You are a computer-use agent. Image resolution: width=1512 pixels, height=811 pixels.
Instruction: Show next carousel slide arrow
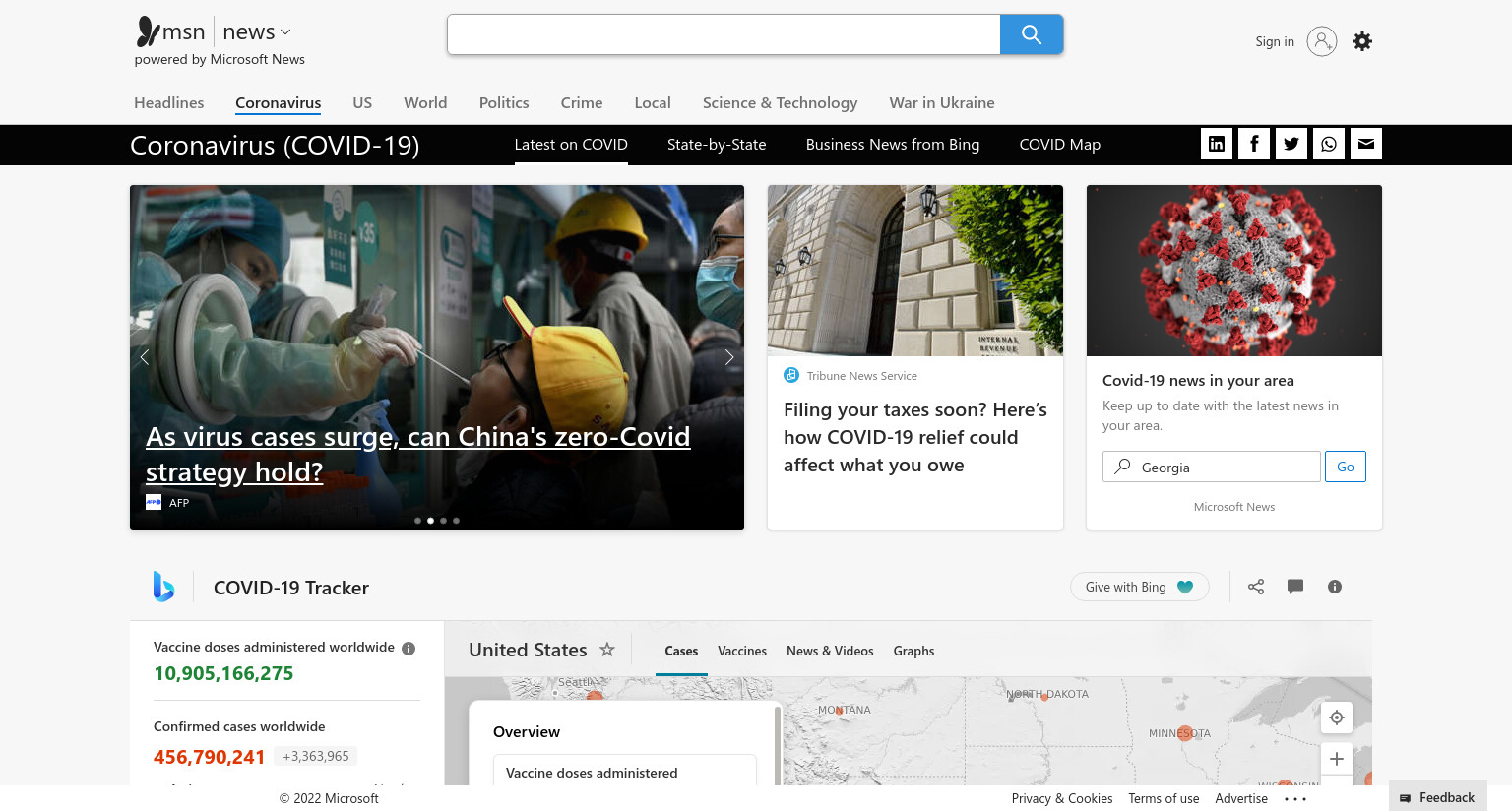coord(729,357)
